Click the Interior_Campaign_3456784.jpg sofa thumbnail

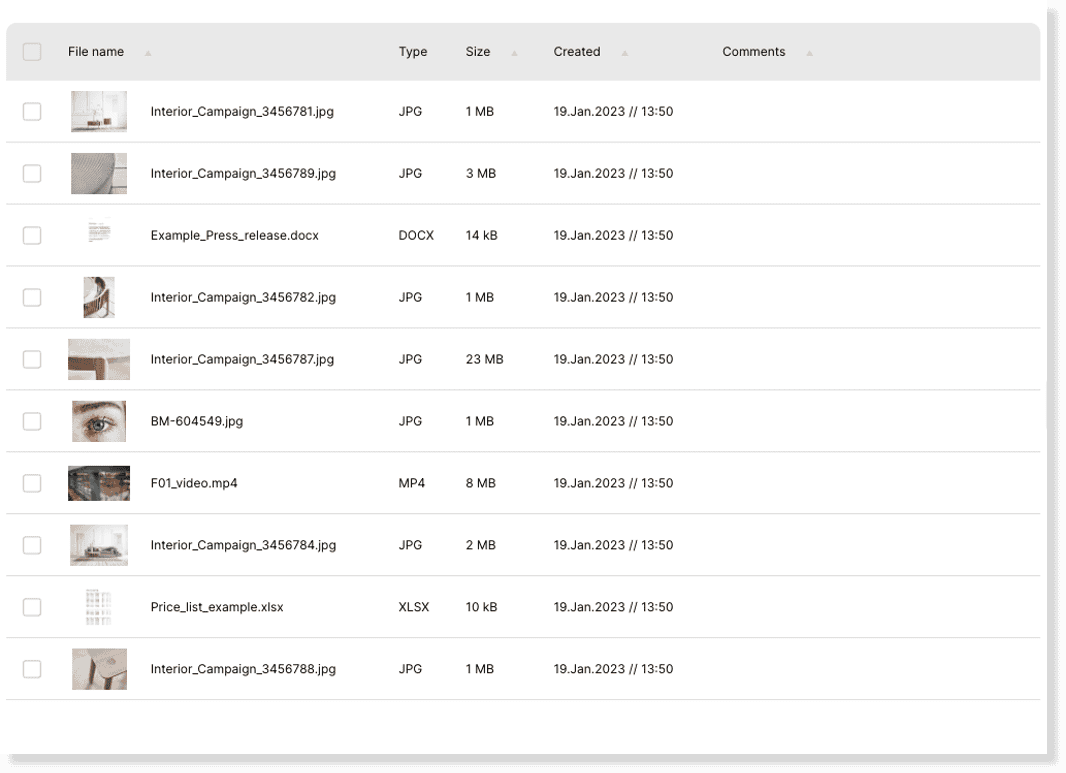[x=99, y=544]
